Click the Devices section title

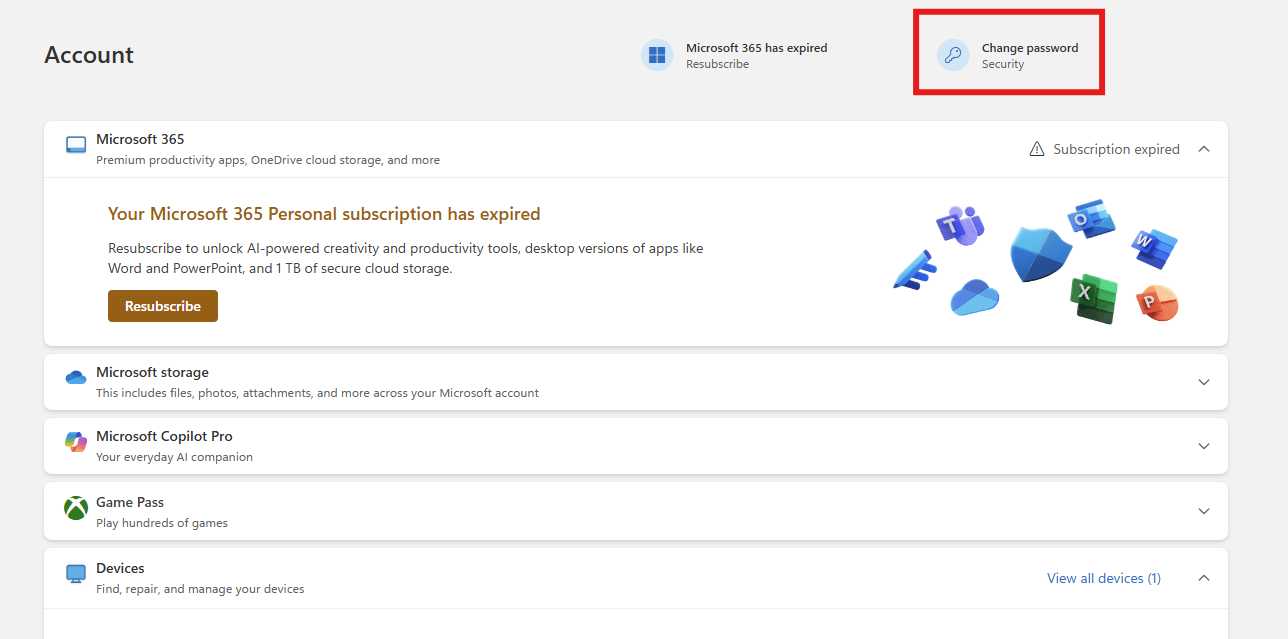point(120,568)
